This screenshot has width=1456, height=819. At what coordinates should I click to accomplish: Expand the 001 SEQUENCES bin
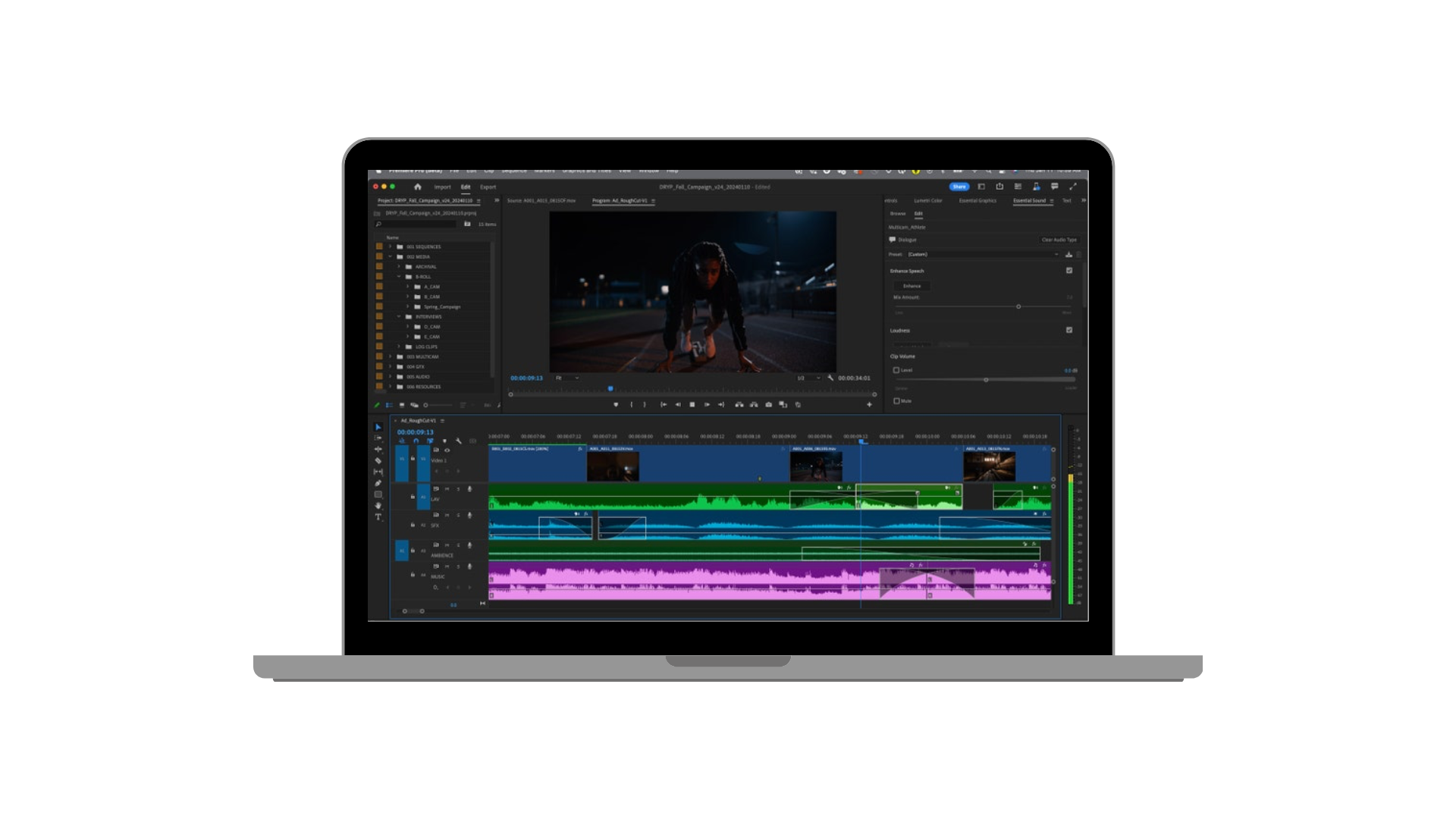click(x=391, y=246)
